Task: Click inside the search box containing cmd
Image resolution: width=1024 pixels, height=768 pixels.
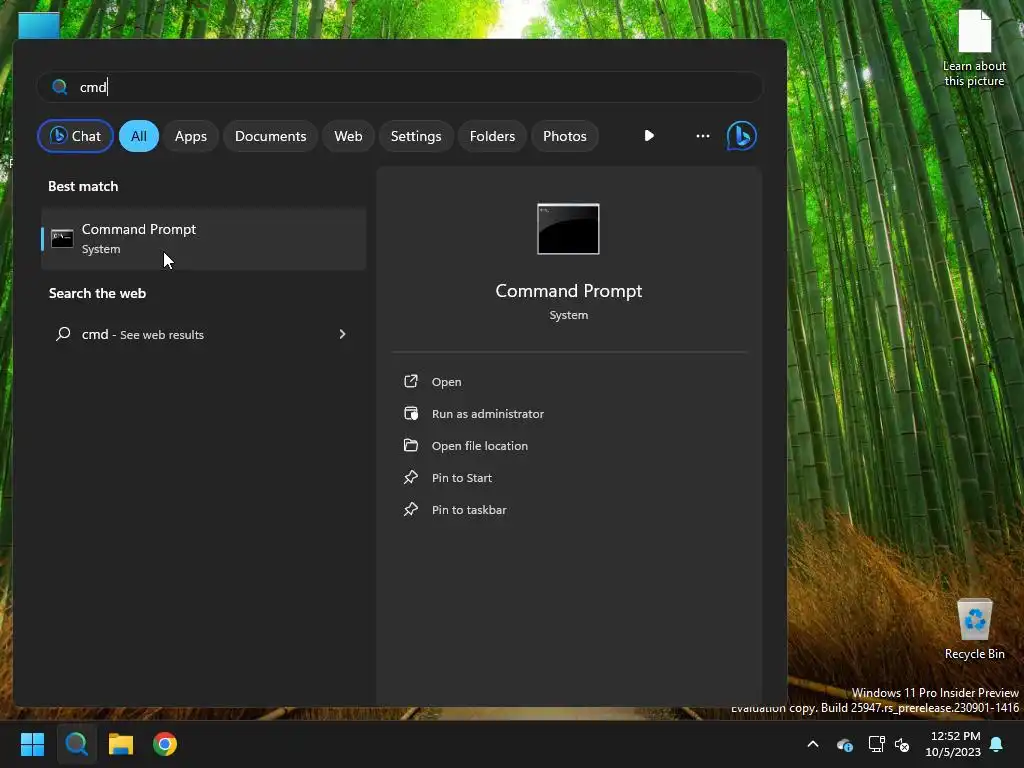Action: click(x=400, y=87)
